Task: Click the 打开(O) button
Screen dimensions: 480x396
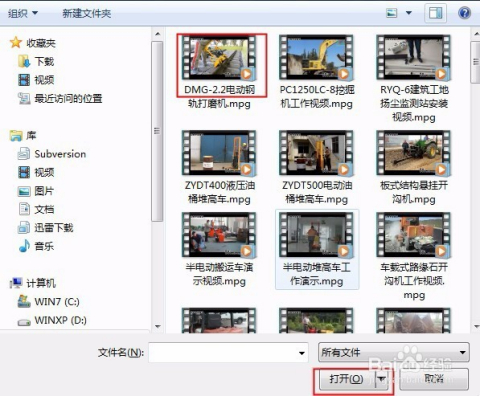Action: coord(347,379)
